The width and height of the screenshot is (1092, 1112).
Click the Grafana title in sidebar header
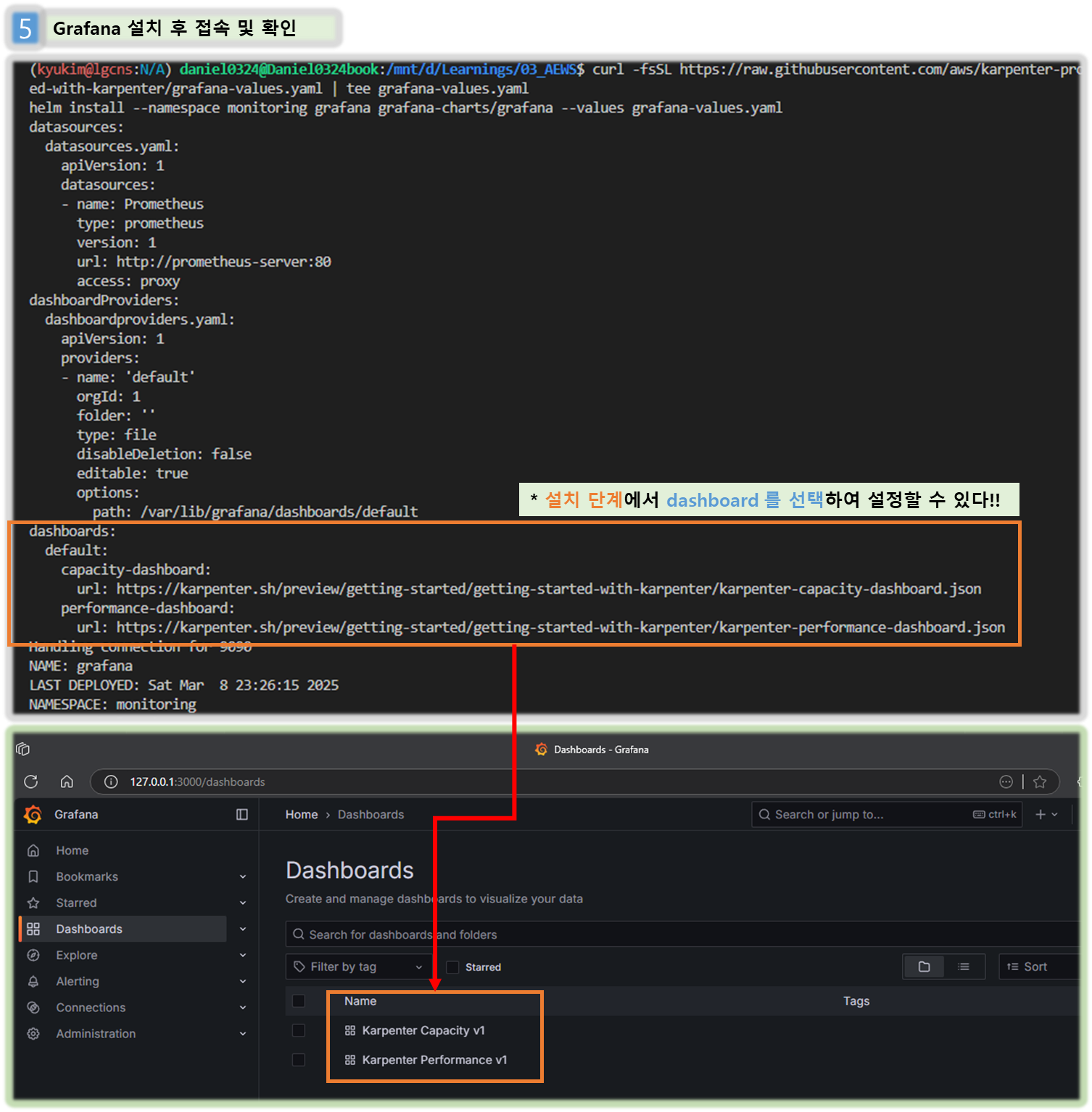click(x=76, y=814)
